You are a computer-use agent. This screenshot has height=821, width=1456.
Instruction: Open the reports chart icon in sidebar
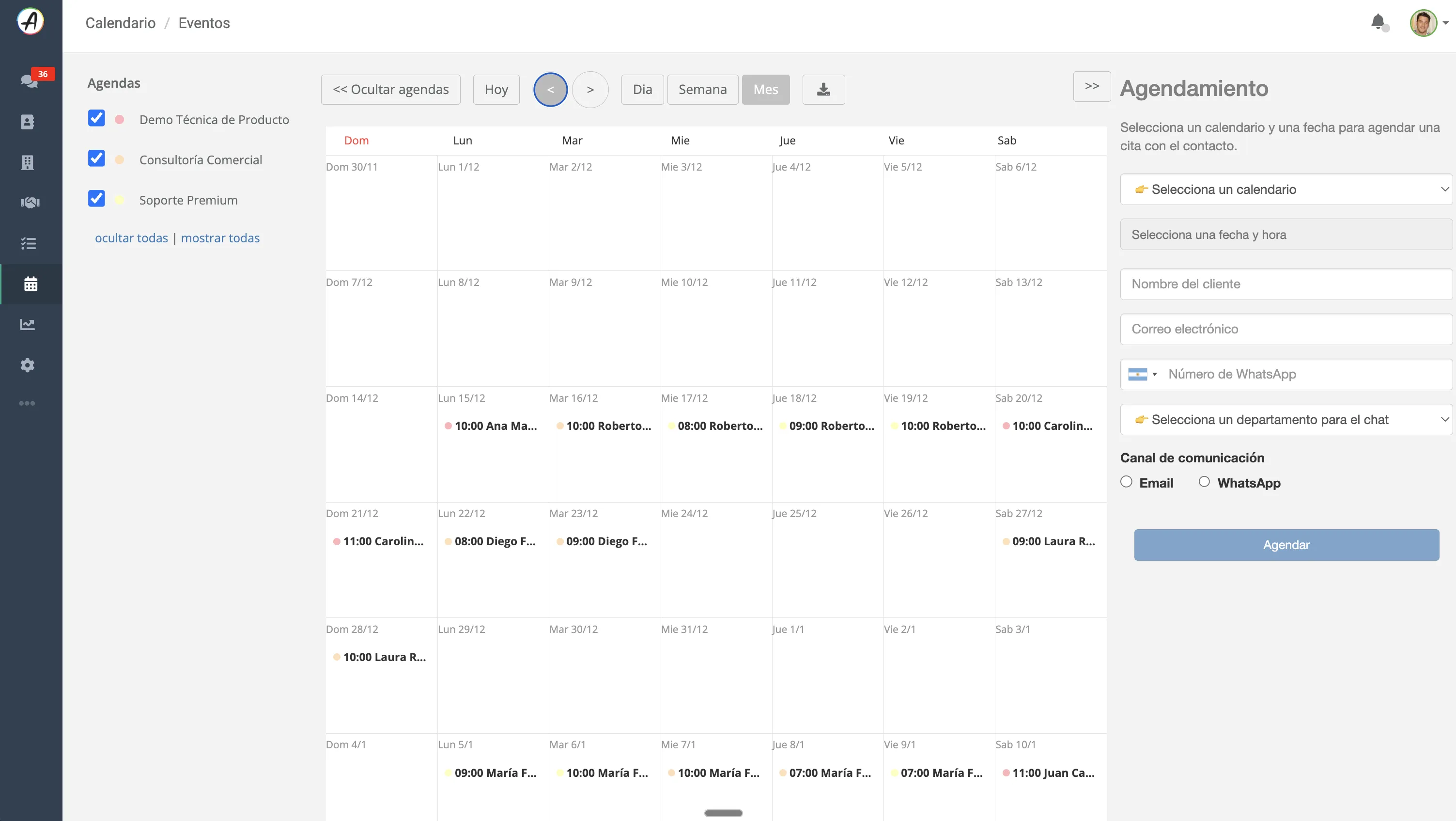click(x=28, y=325)
